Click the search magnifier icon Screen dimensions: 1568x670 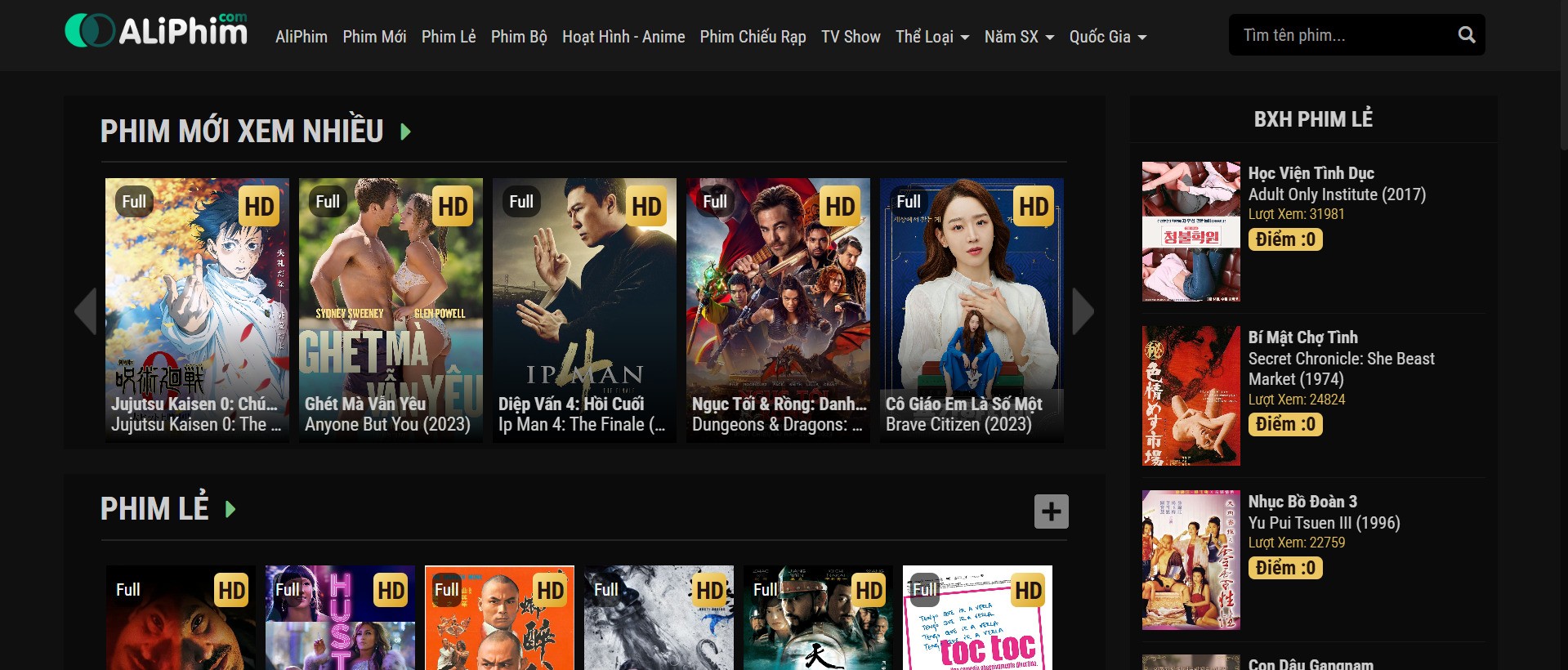coord(1467,35)
